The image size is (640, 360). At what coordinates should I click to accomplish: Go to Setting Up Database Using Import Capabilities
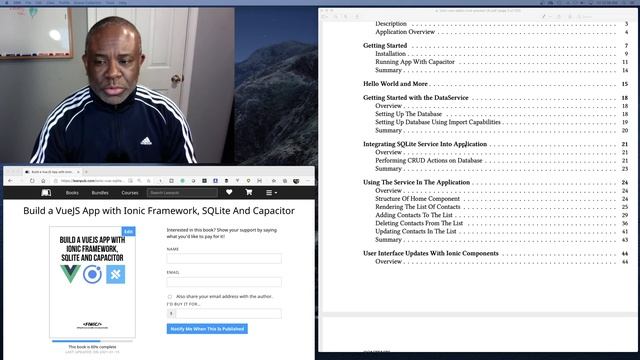[x=438, y=122]
